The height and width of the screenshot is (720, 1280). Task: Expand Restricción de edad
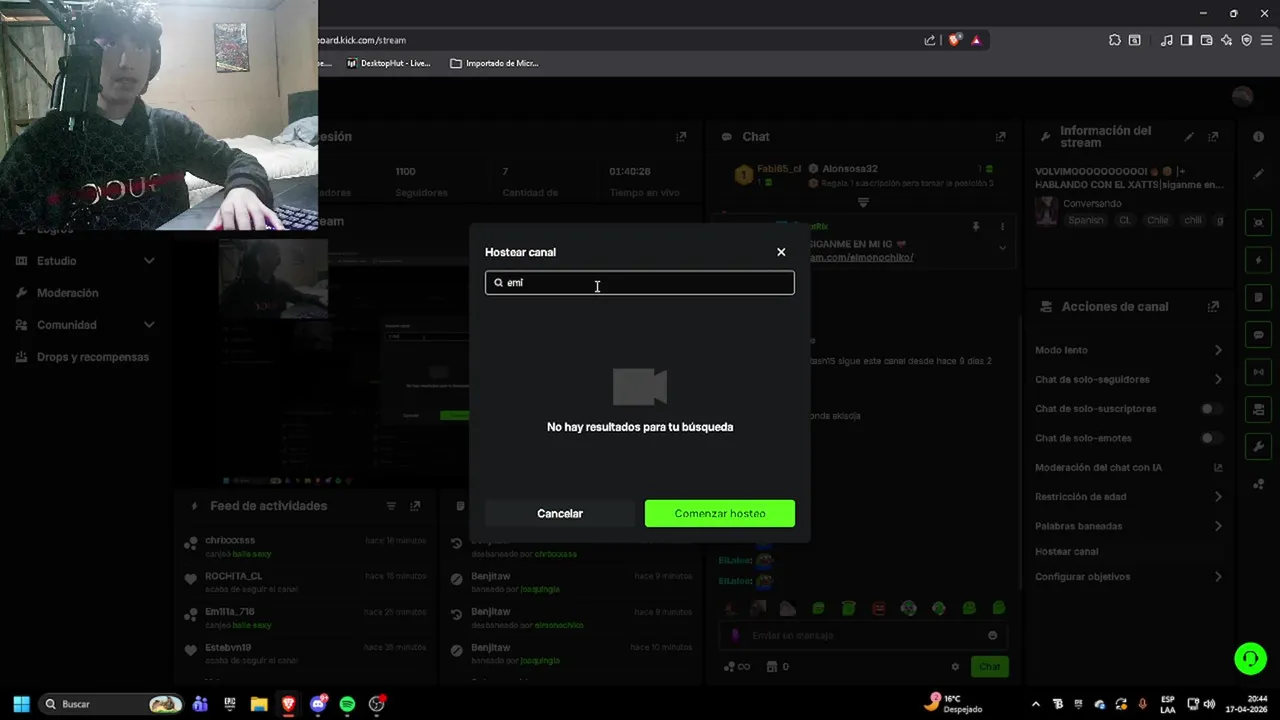pyautogui.click(x=1128, y=497)
